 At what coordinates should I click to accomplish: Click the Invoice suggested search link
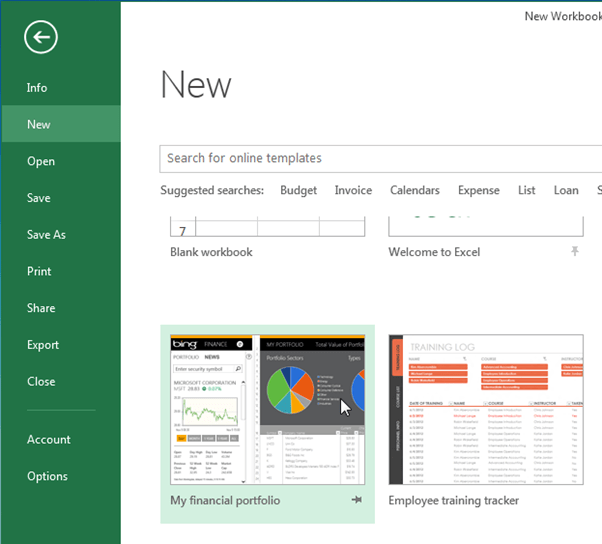coord(353,190)
